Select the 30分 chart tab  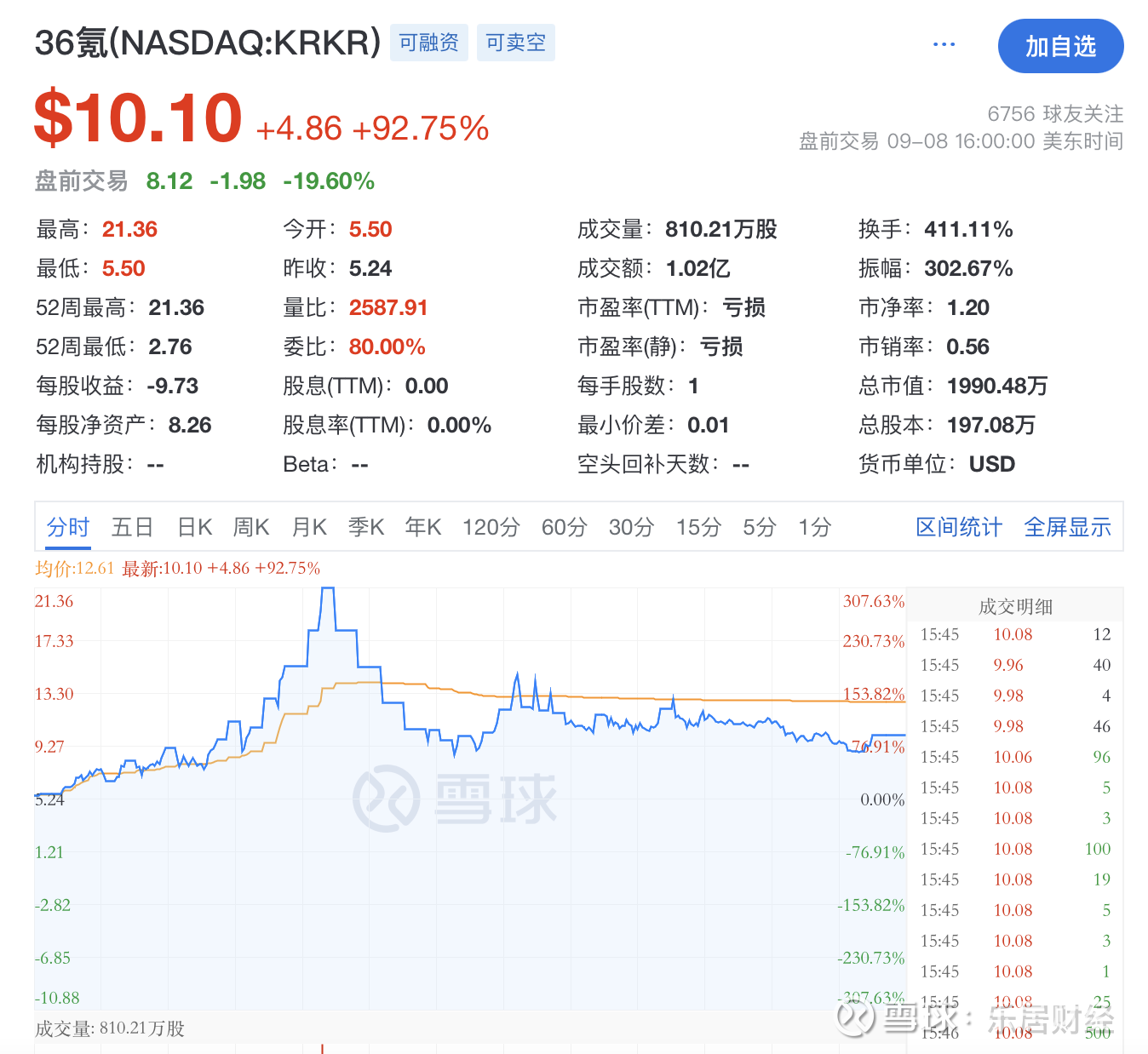pyautogui.click(x=631, y=527)
